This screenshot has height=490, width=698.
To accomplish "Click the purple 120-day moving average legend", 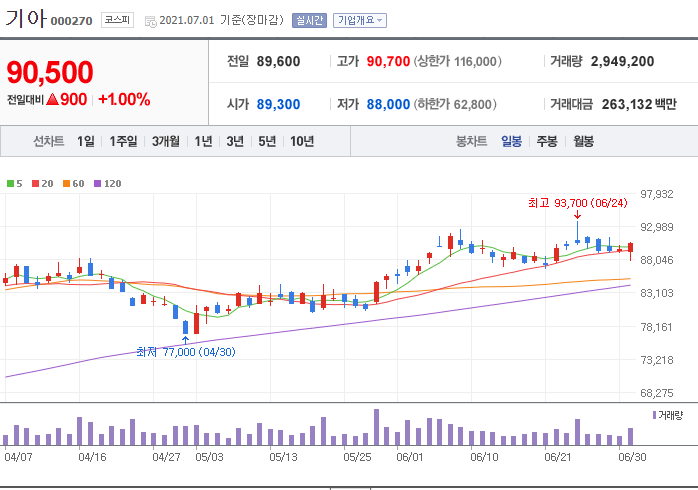I will [x=108, y=183].
